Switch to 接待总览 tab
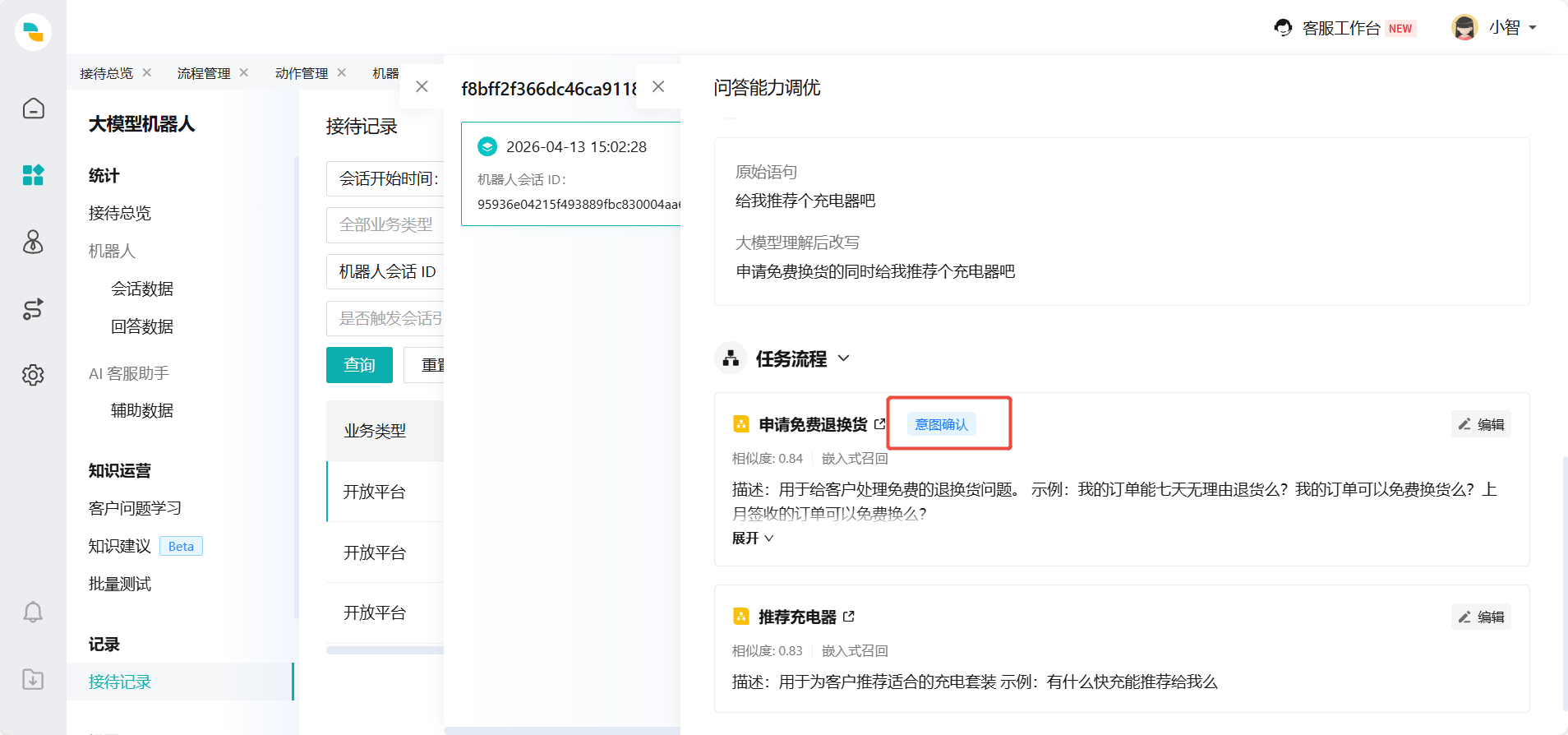Viewport: 1568px width, 735px height. (106, 73)
